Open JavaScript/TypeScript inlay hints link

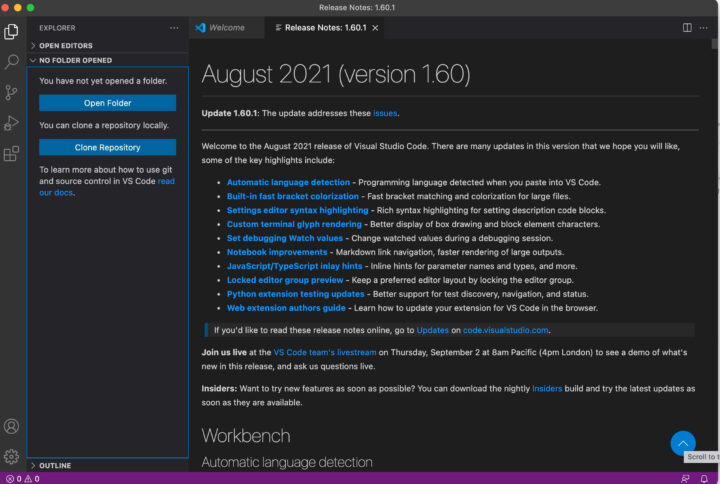(x=294, y=266)
